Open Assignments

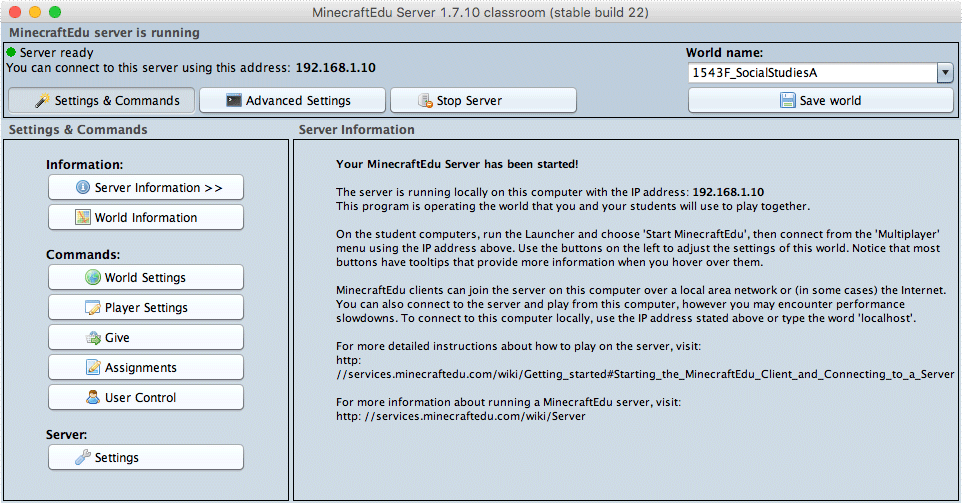point(146,367)
